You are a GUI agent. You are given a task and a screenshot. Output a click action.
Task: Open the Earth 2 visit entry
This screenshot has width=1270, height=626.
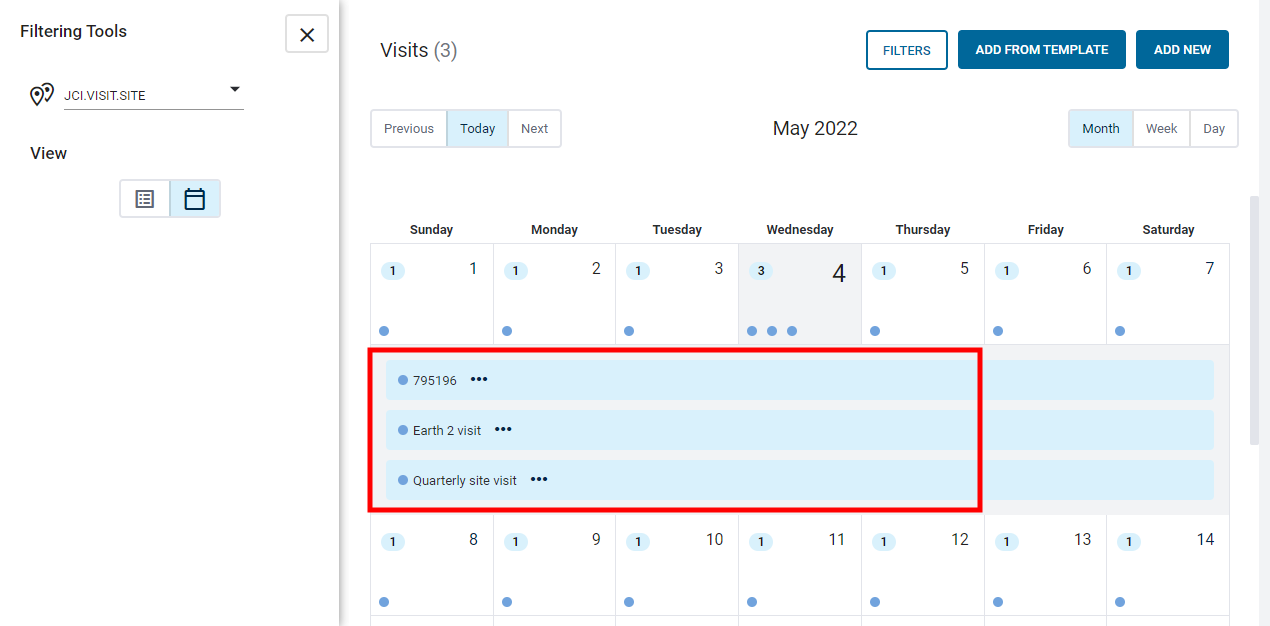800,430
